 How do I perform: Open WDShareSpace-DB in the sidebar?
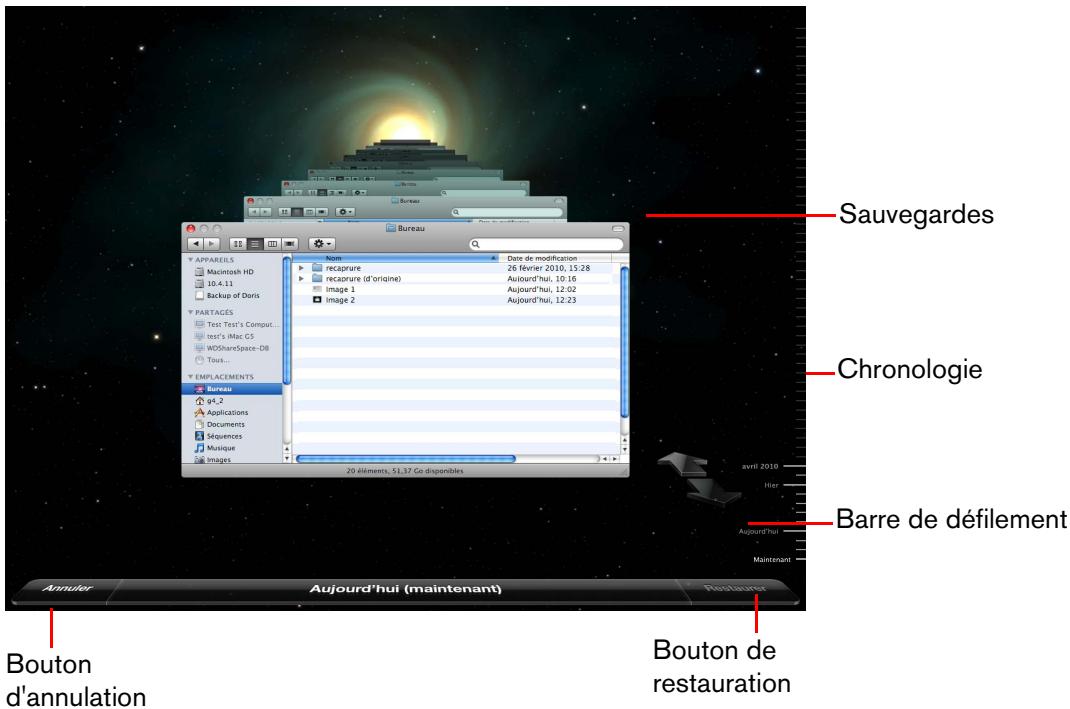click(x=231, y=348)
